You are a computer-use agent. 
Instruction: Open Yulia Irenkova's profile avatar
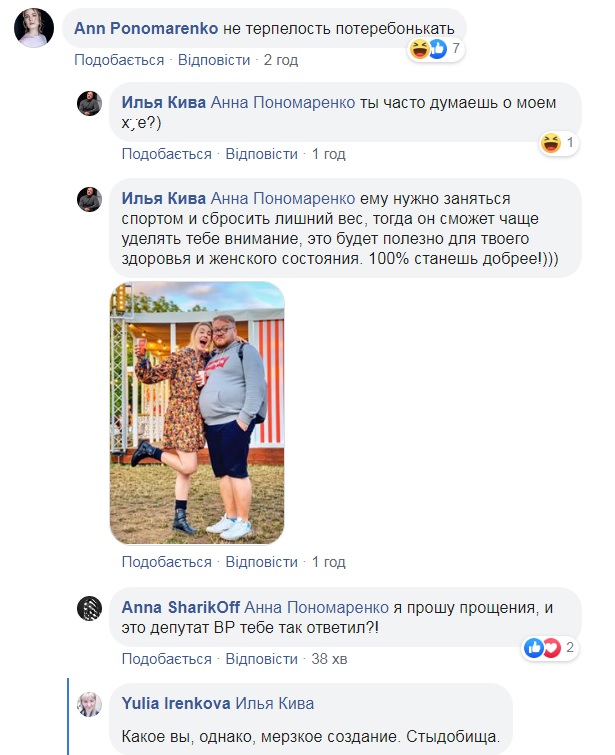tap(90, 704)
